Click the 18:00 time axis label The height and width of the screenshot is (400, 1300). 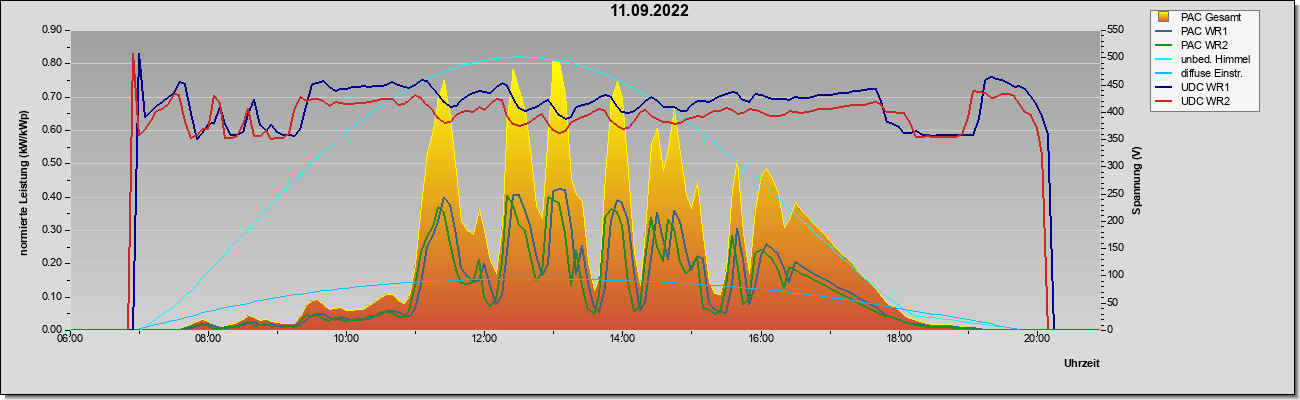[899, 340]
